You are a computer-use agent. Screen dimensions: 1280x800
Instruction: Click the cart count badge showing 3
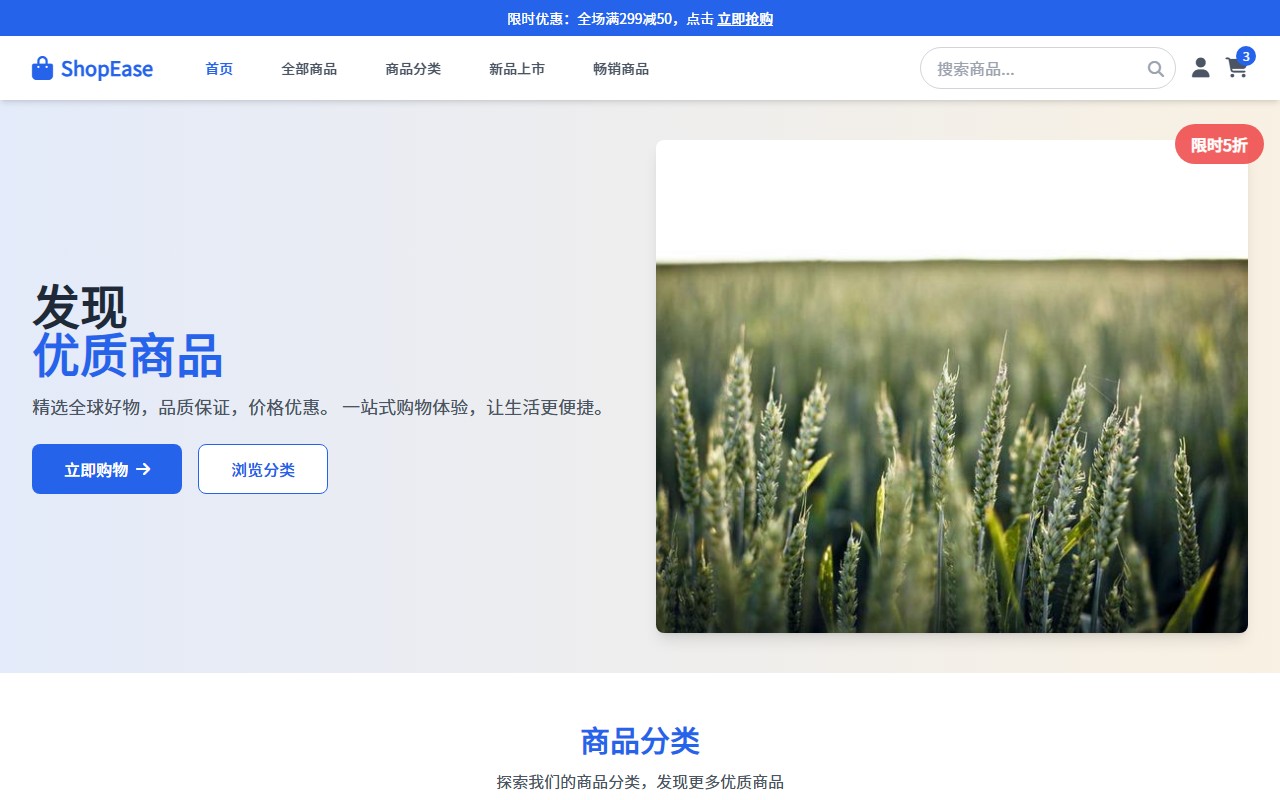click(1246, 56)
